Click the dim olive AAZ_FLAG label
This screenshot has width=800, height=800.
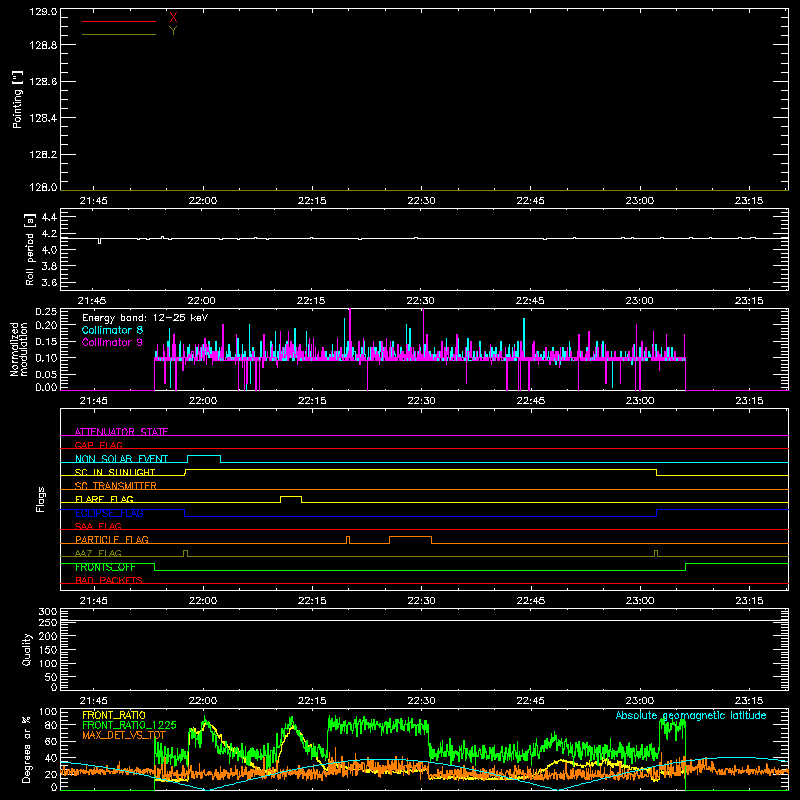[x=98, y=553]
